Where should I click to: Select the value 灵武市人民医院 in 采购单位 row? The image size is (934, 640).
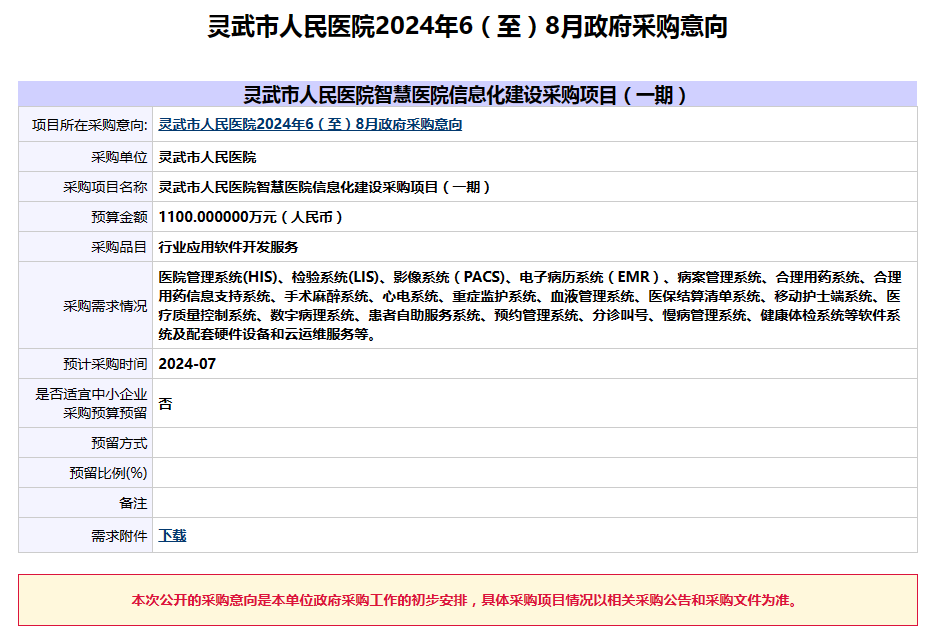click(207, 157)
